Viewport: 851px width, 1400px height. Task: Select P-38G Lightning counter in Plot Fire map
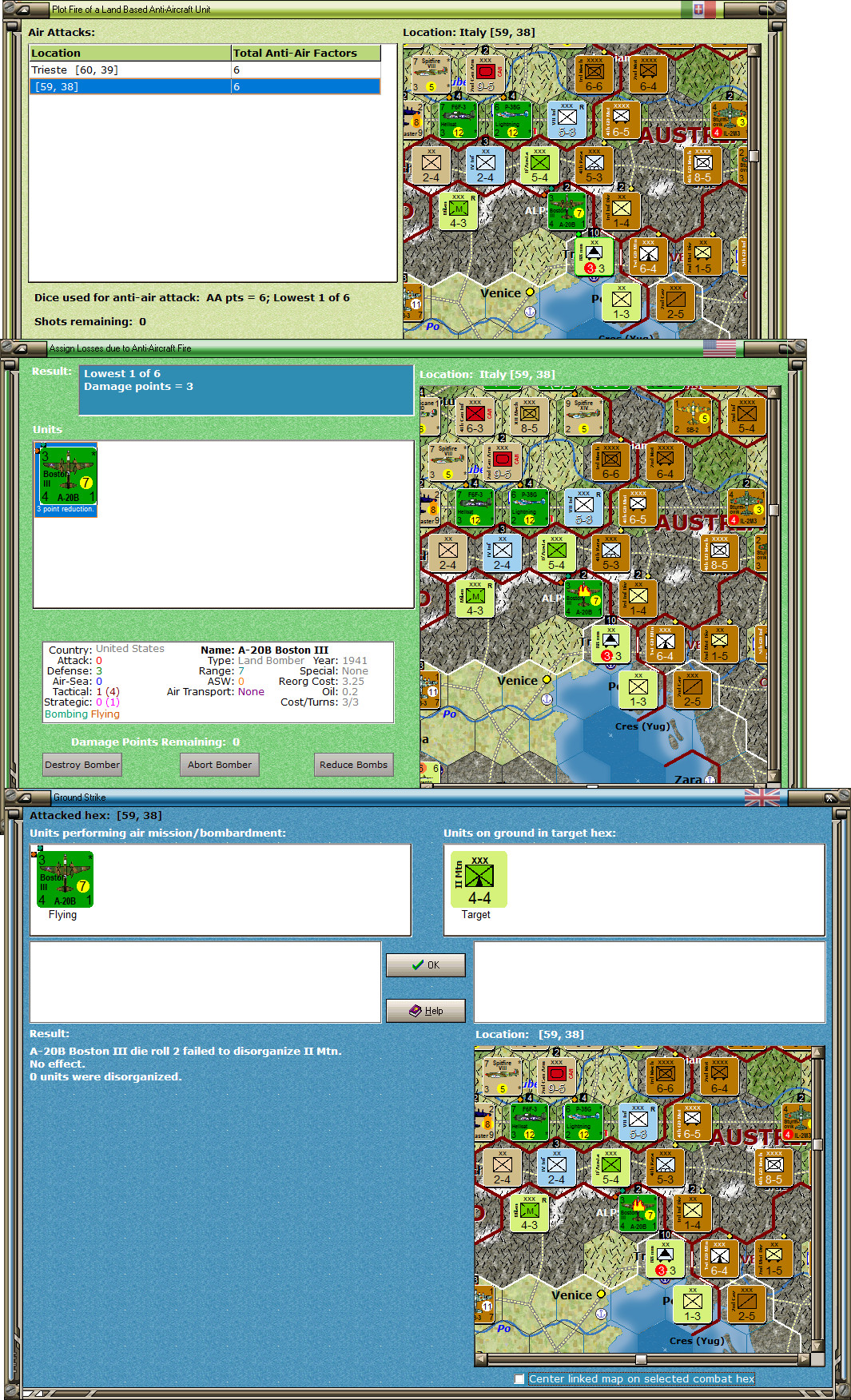pos(512,120)
